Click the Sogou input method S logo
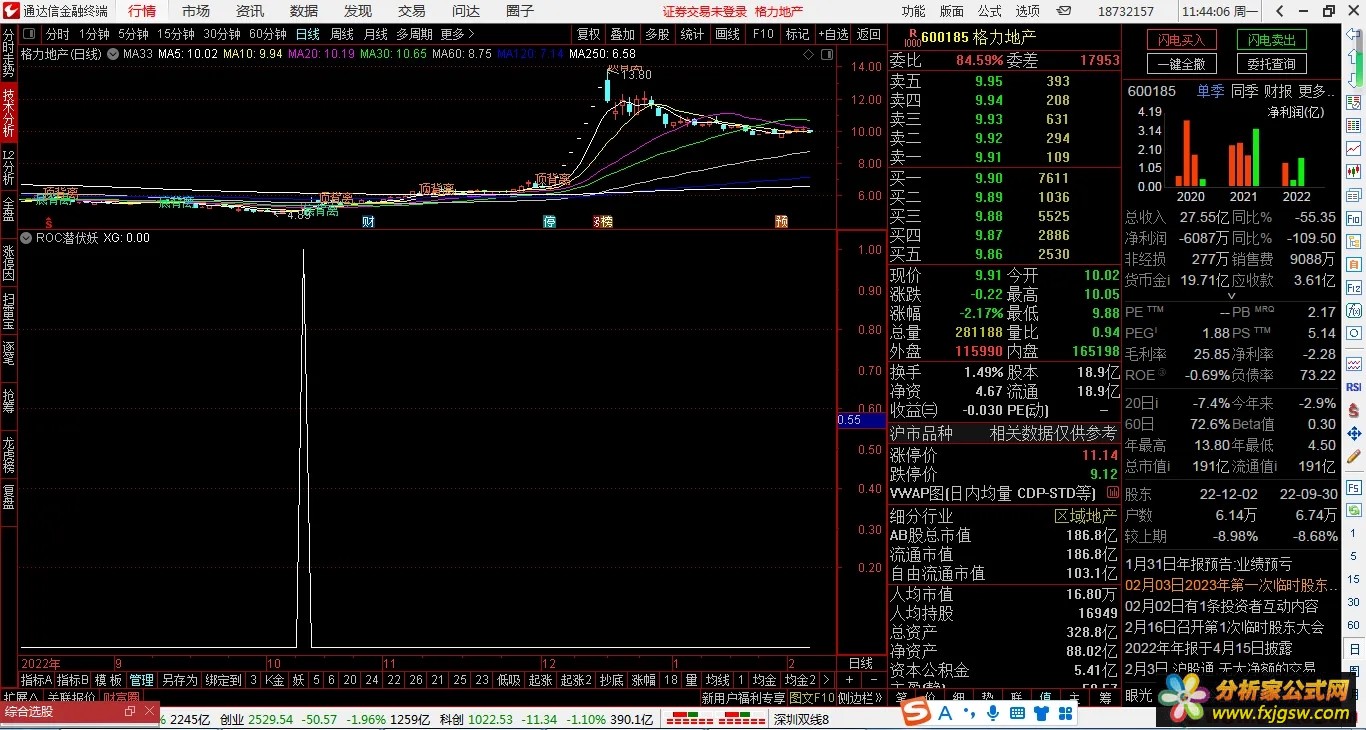The height and width of the screenshot is (730, 1366). click(x=915, y=712)
